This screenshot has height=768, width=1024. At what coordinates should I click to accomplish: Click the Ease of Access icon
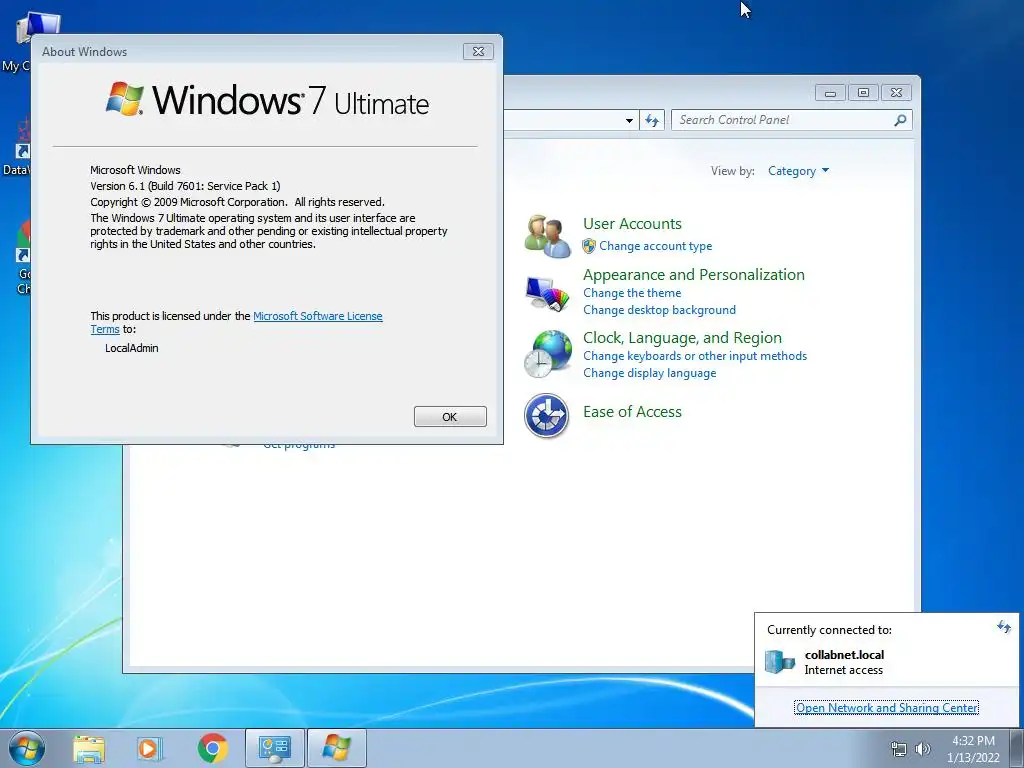click(547, 416)
